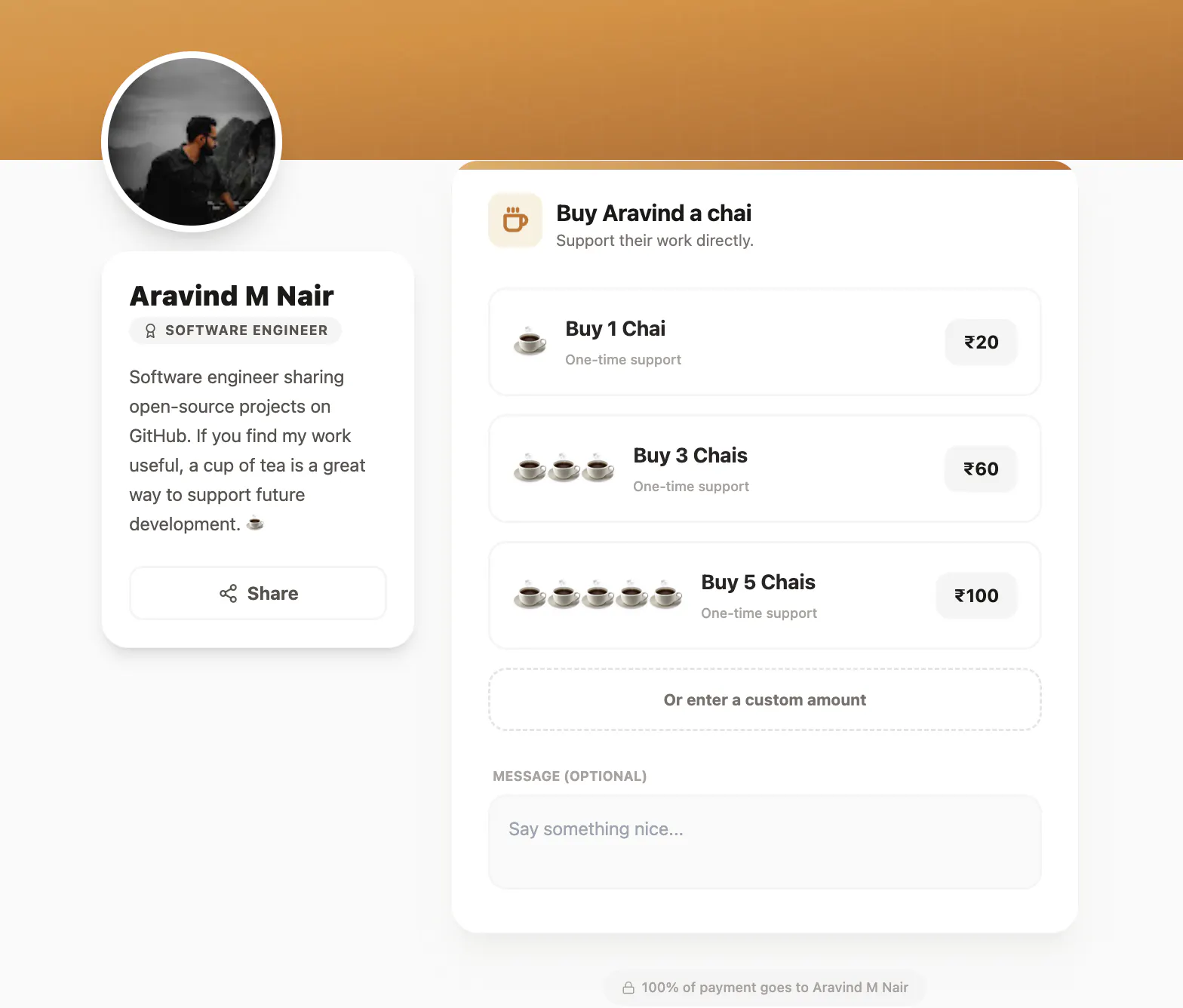This screenshot has width=1183, height=1008.
Task: Click the orange chai mug header icon
Action: pyautogui.click(x=515, y=220)
